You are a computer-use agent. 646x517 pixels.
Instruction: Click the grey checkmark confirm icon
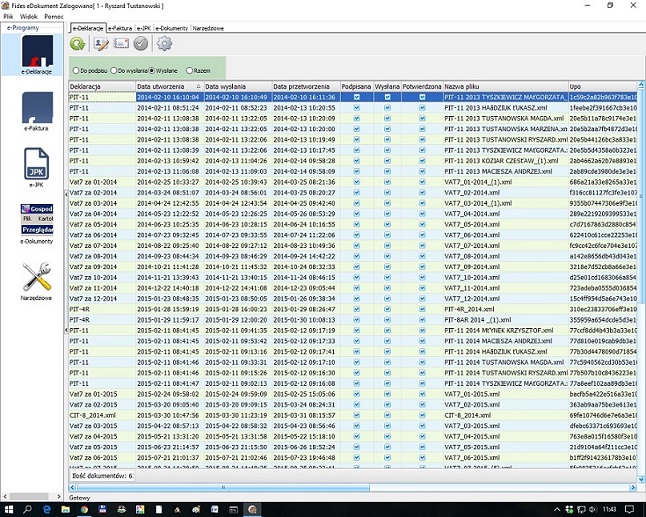(141, 44)
